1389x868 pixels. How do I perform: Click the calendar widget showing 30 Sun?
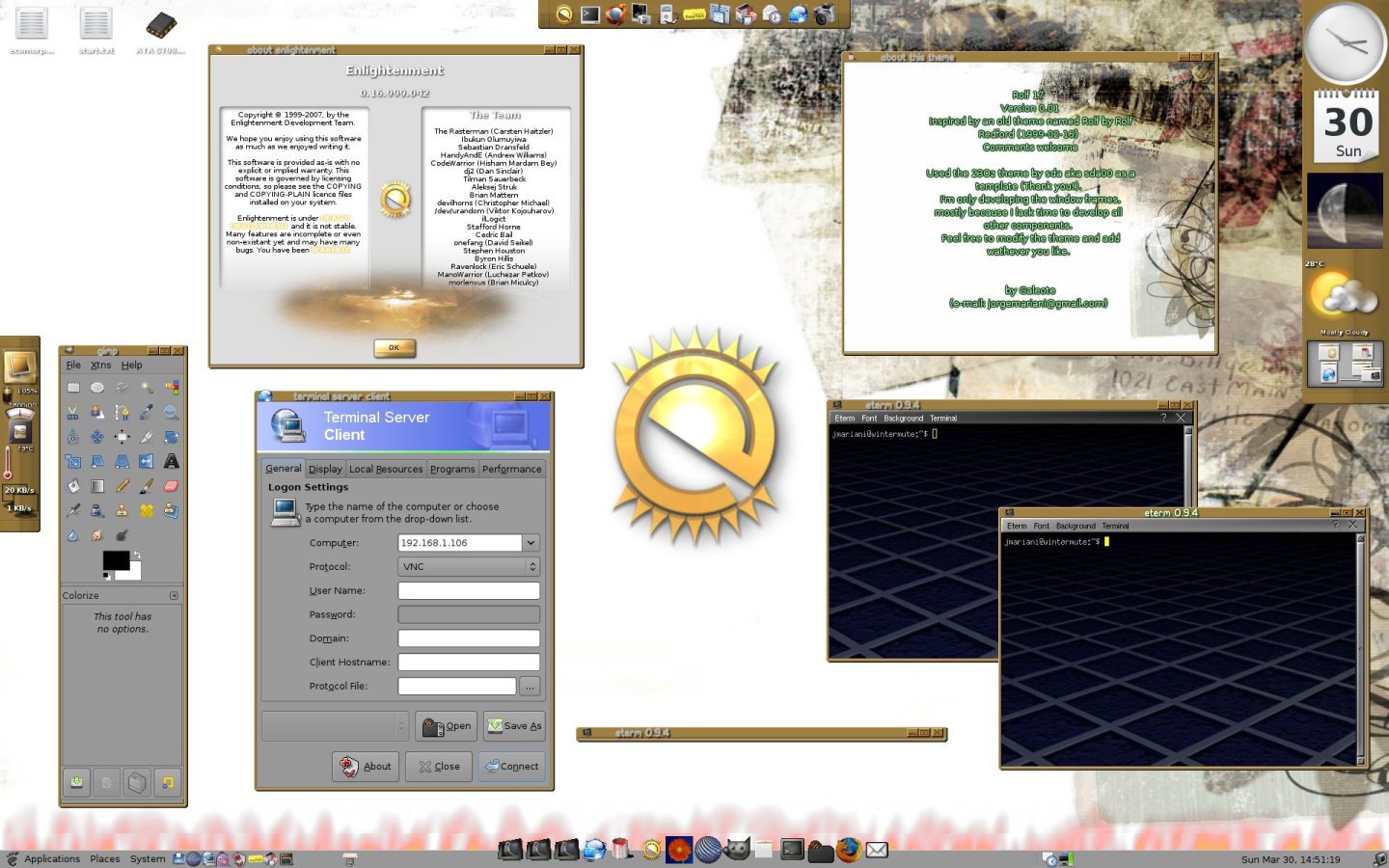tap(1348, 126)
